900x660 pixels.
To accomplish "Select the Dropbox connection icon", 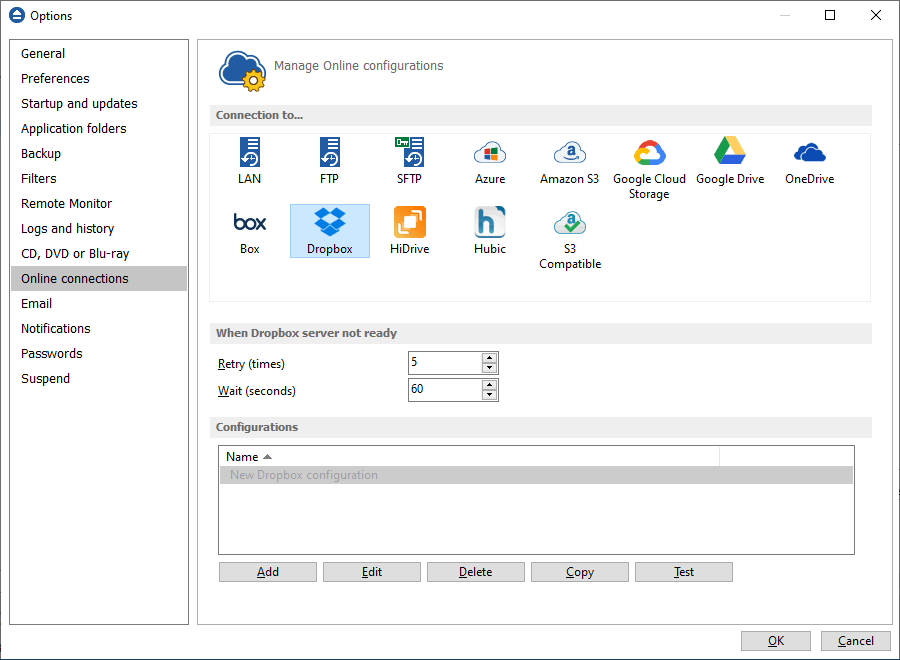I will (329, 231).
